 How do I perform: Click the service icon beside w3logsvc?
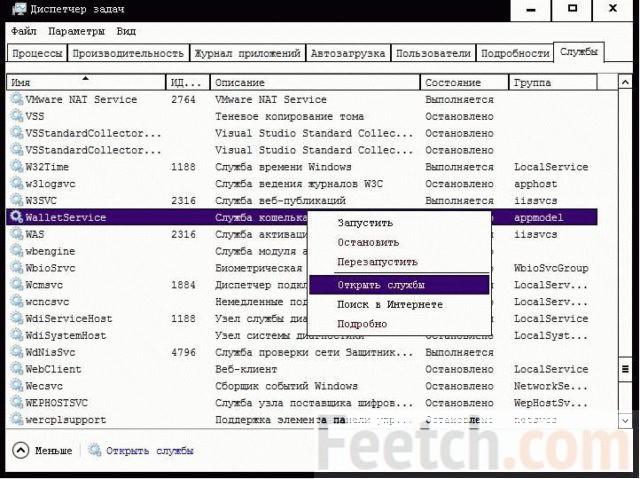point(17,183)
